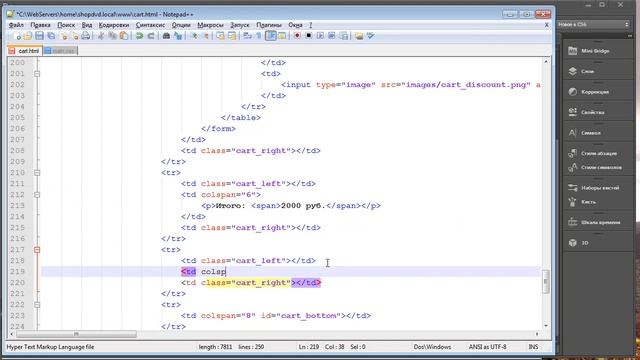Click the Save All toolbar icon

tap(51, 36)
